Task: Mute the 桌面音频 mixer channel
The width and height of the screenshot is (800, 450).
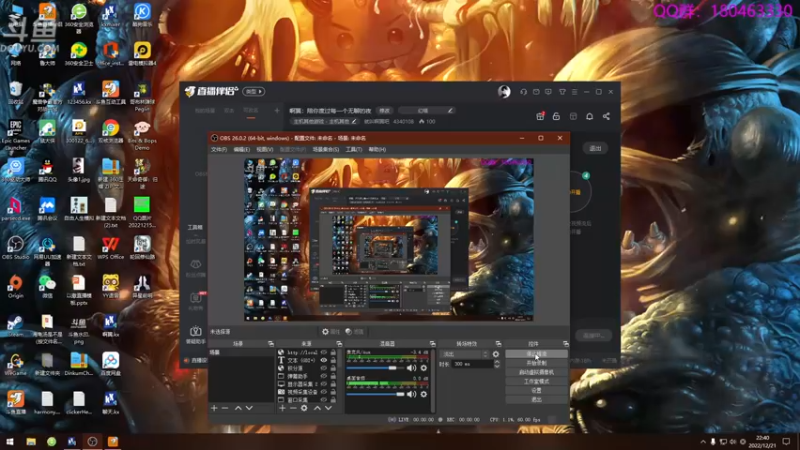Action: (411, 394)
